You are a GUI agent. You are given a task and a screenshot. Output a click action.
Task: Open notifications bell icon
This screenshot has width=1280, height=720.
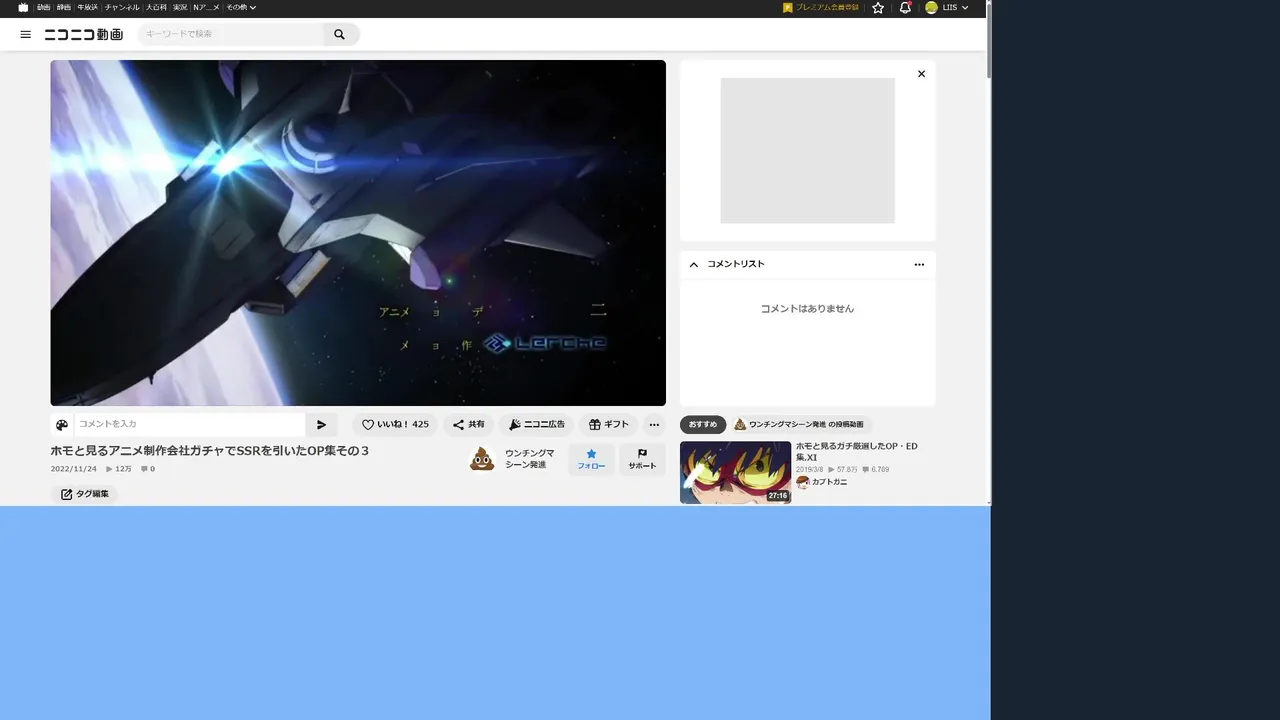[905, 7]
